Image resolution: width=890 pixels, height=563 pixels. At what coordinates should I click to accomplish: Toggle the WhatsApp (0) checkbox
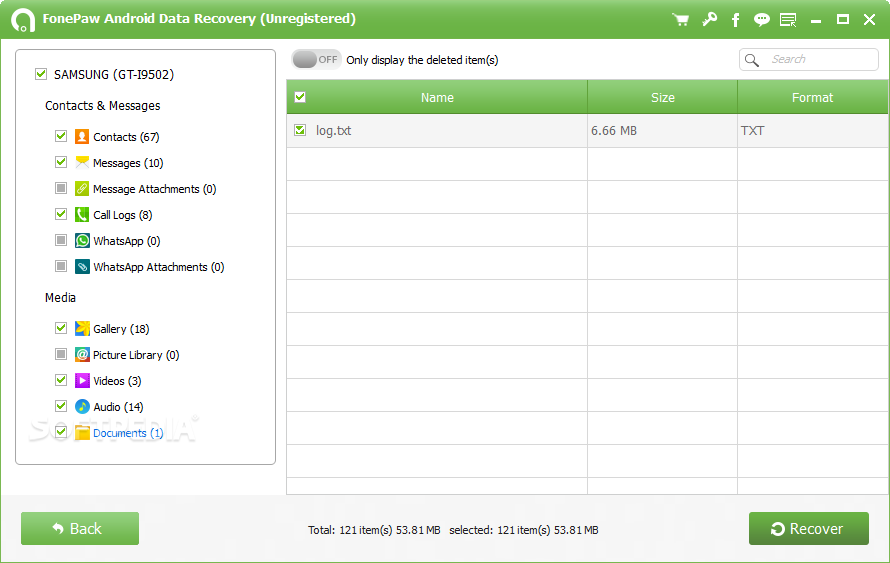(61, 240)
